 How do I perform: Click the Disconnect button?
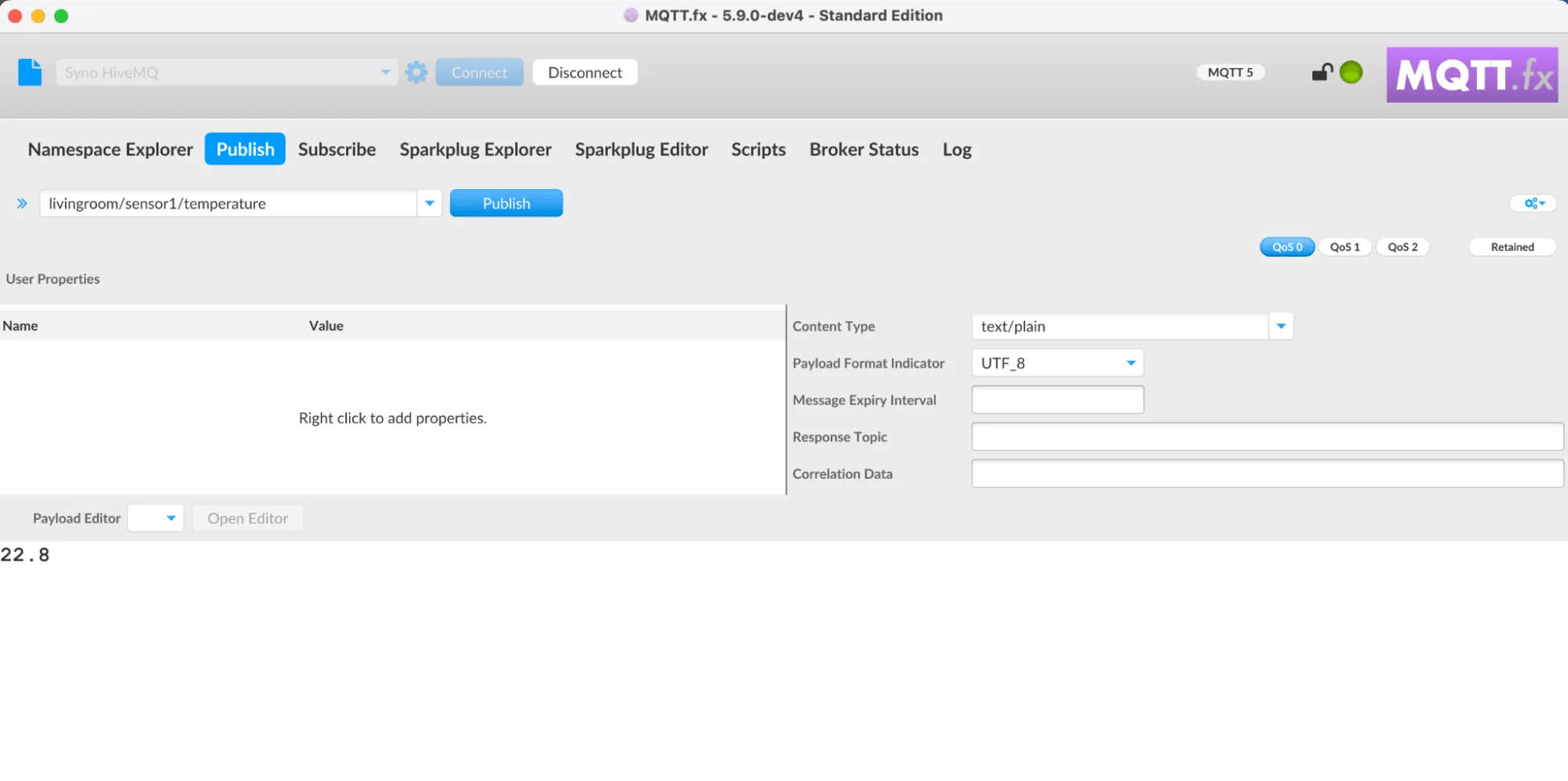585,72
